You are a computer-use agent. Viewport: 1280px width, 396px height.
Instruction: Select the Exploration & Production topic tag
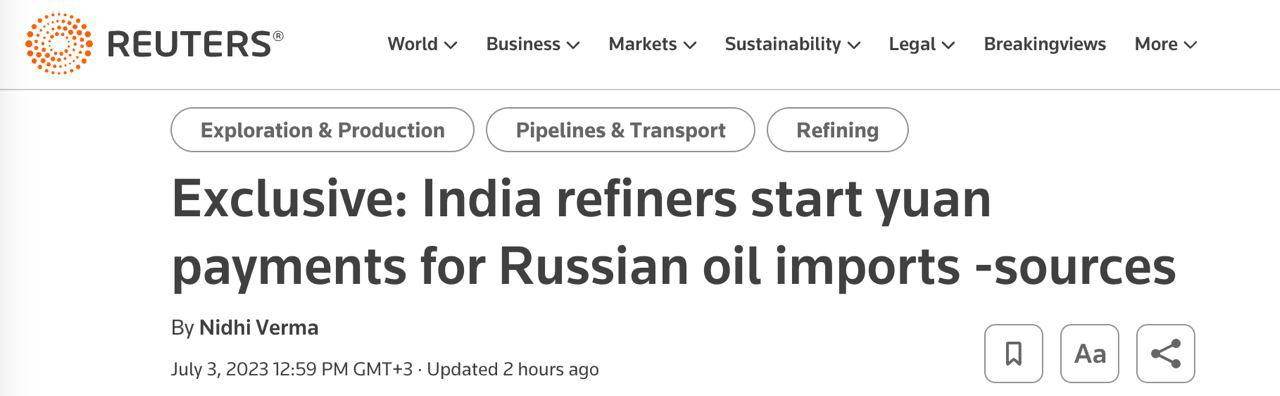322,130
